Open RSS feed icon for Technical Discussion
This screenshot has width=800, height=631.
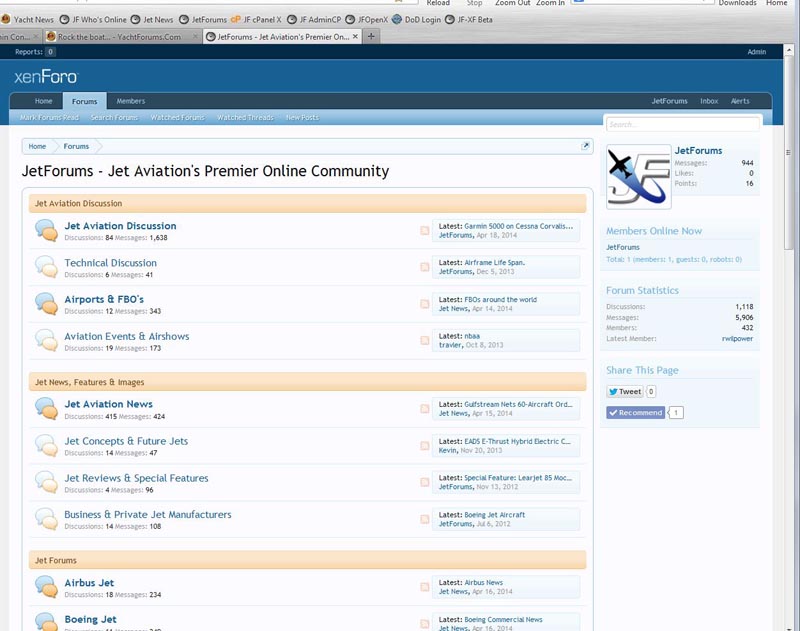click(x=424, y=267)
